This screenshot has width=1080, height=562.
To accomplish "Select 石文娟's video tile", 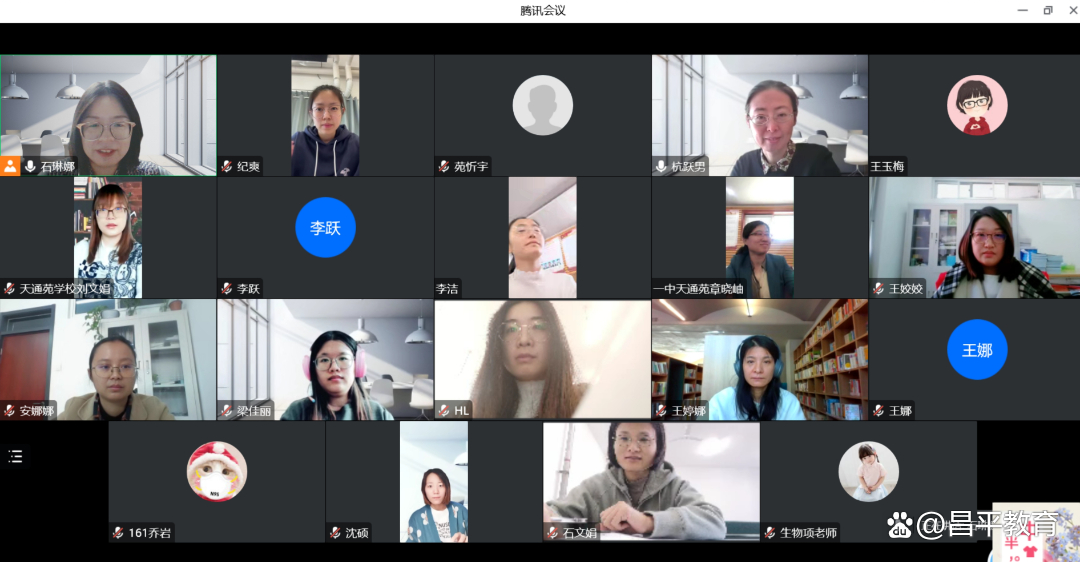I will (x=650, y=480).
